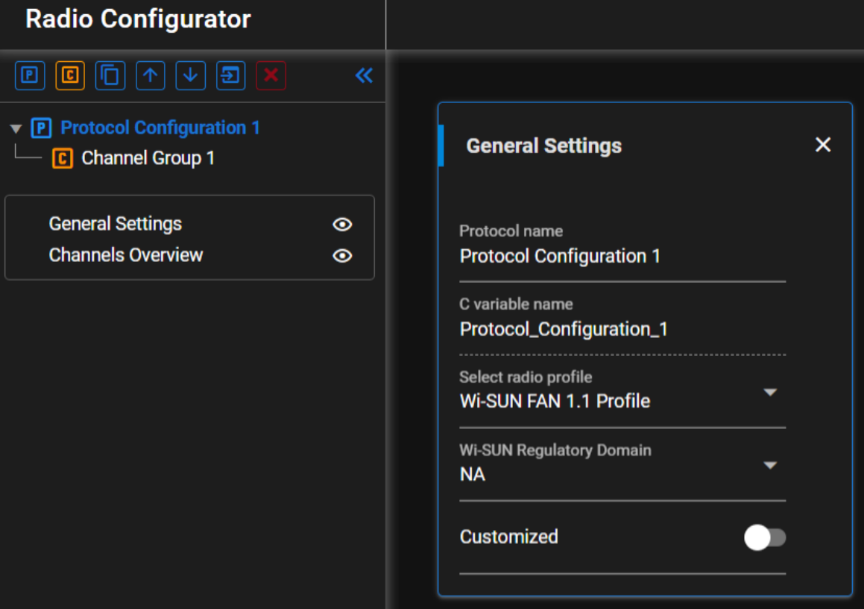Click the Wi-SUN FAN 1.1 Profile value

(x=555, y=401)
